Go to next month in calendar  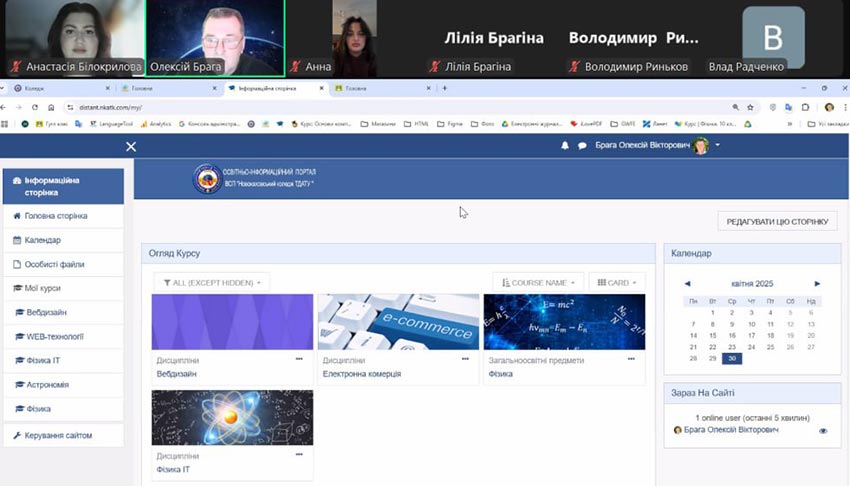[x=817, y=284]
